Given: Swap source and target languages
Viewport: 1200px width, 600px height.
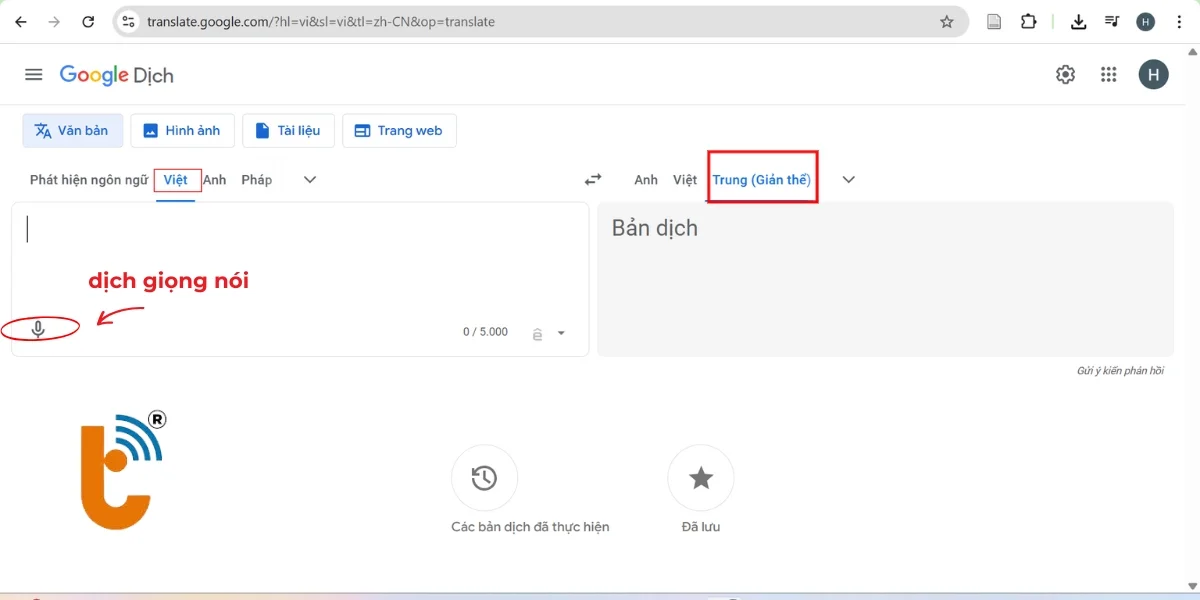Looking at the screenshot, I should tap(593, 180).
